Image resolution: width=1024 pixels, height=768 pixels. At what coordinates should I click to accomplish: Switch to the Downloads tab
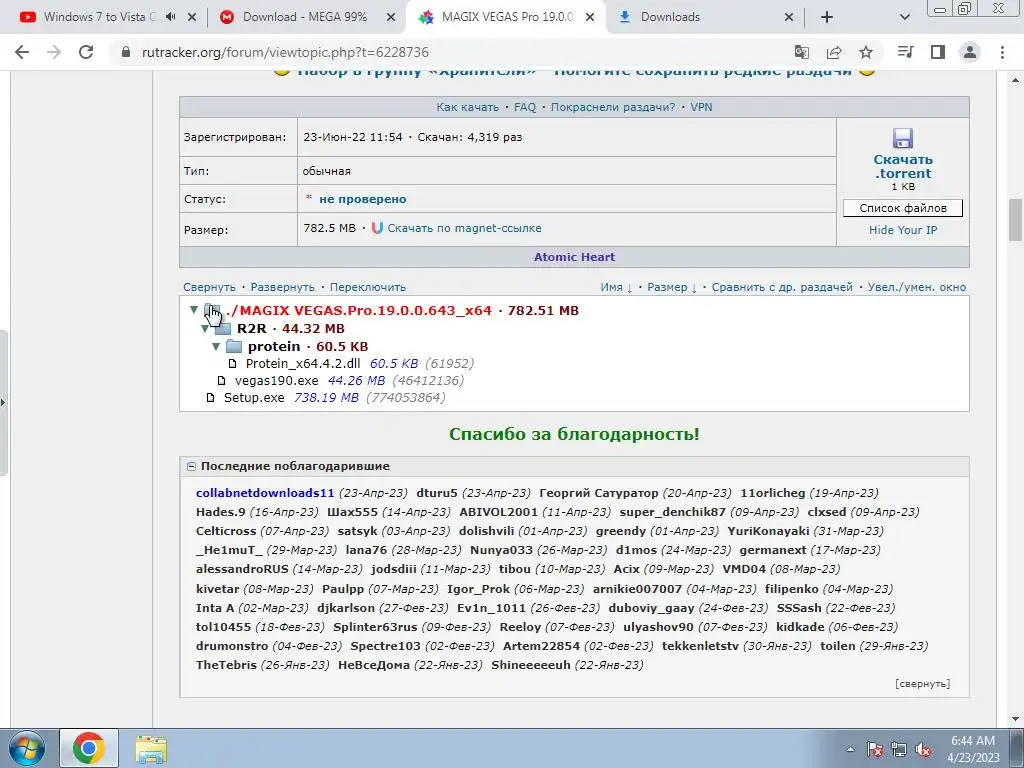pos(670,17)
